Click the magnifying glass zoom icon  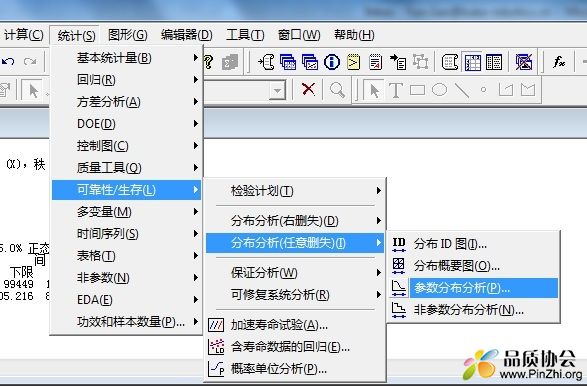(337, 90)
